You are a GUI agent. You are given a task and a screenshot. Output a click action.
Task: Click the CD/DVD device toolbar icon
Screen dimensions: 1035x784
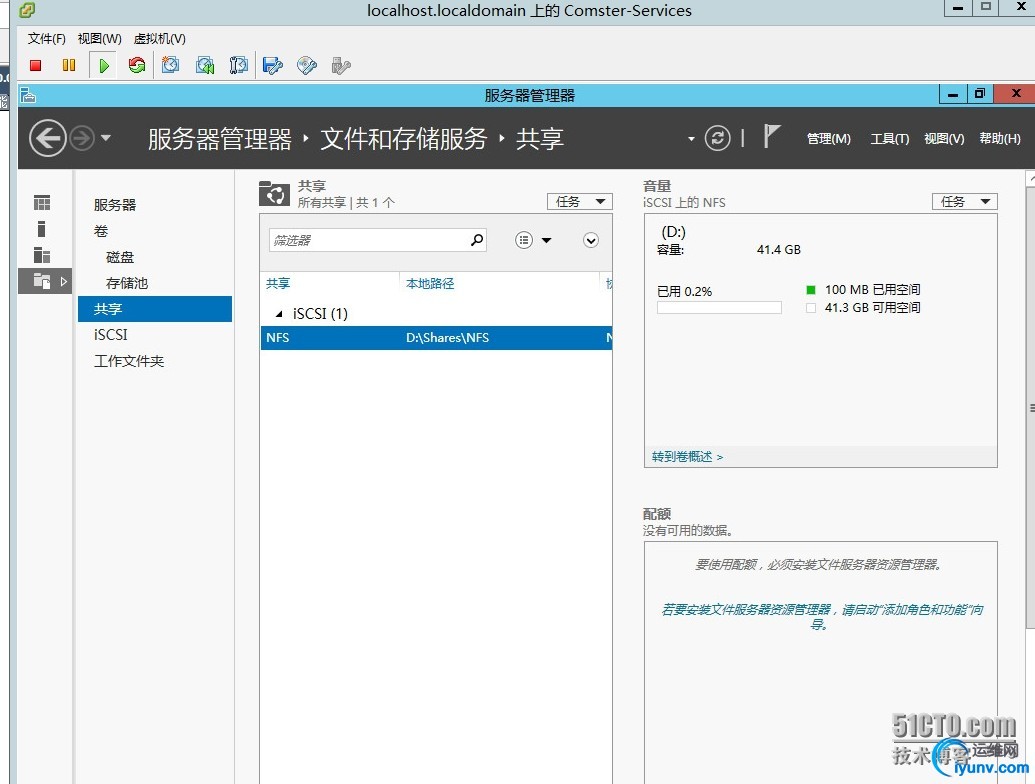coord(307,65)
